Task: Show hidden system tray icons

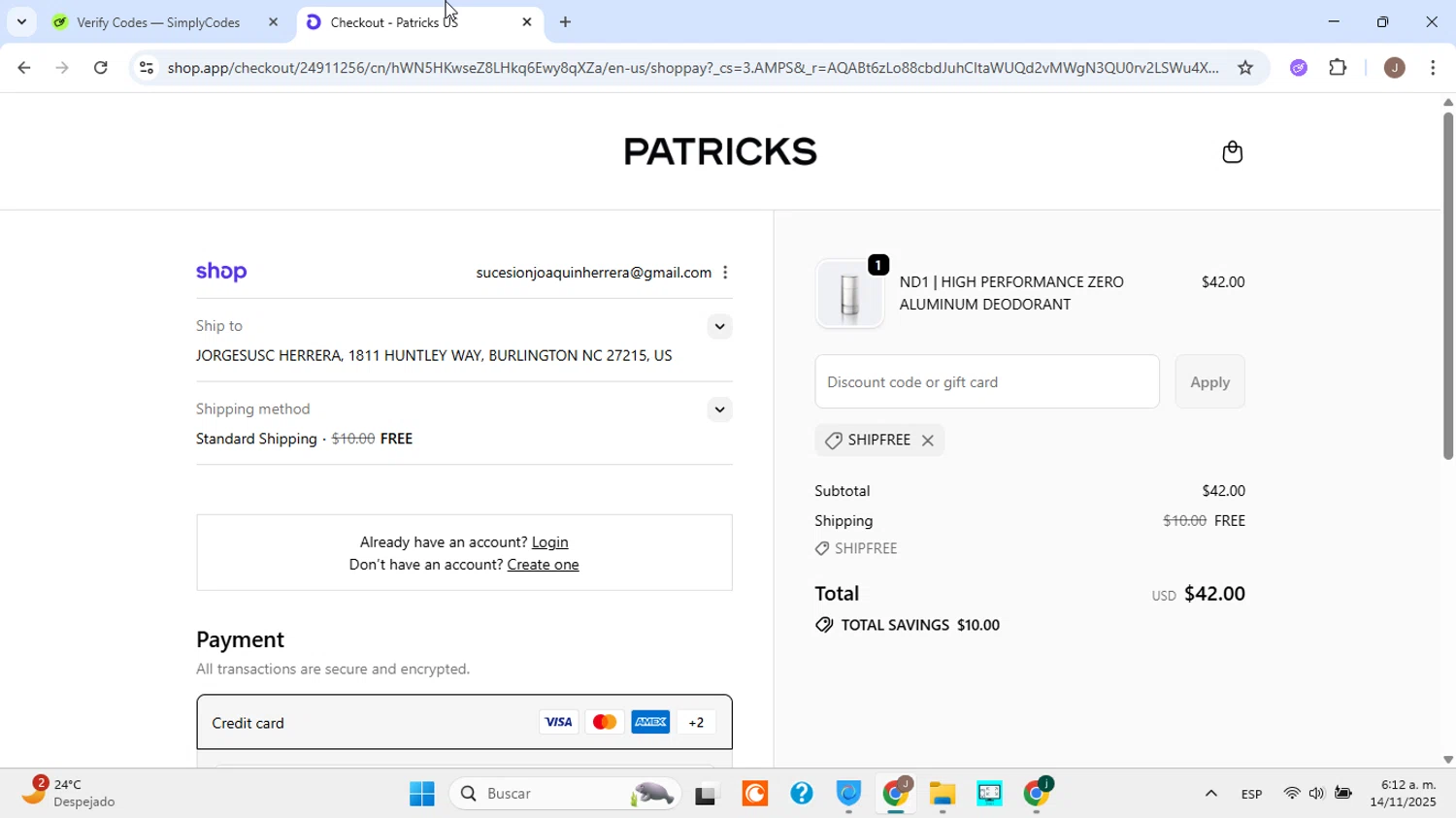Action: 1210,795
